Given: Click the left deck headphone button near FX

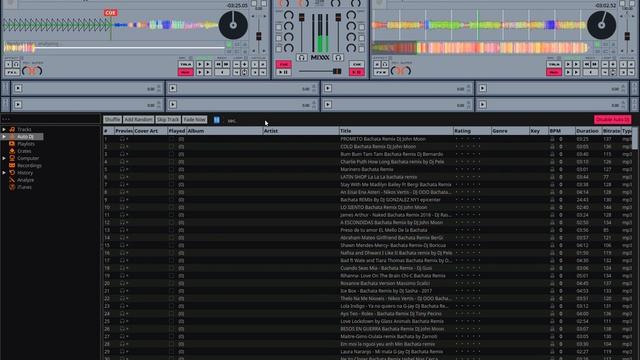Looking at the screenshot, I should click(x=16, y=64).
